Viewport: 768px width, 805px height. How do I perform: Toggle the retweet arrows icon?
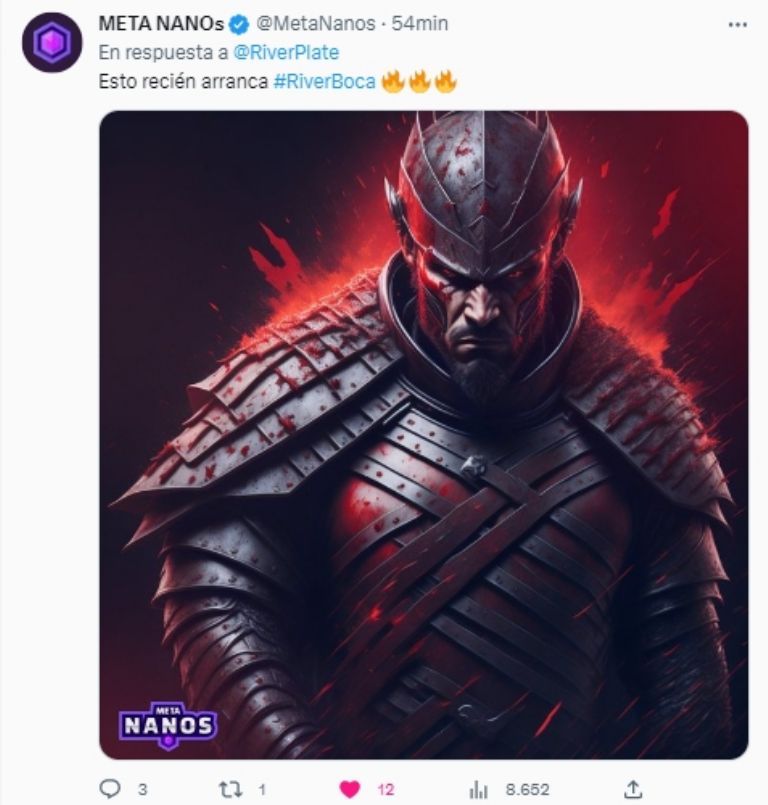tap(229, 789)
